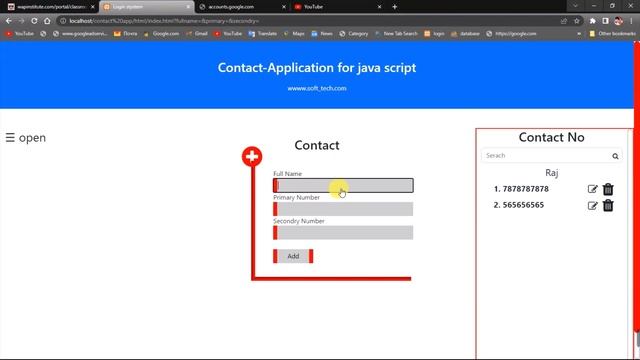640x360 pixels.
Task: Select contact name Raj
Action: coord(551,173)
